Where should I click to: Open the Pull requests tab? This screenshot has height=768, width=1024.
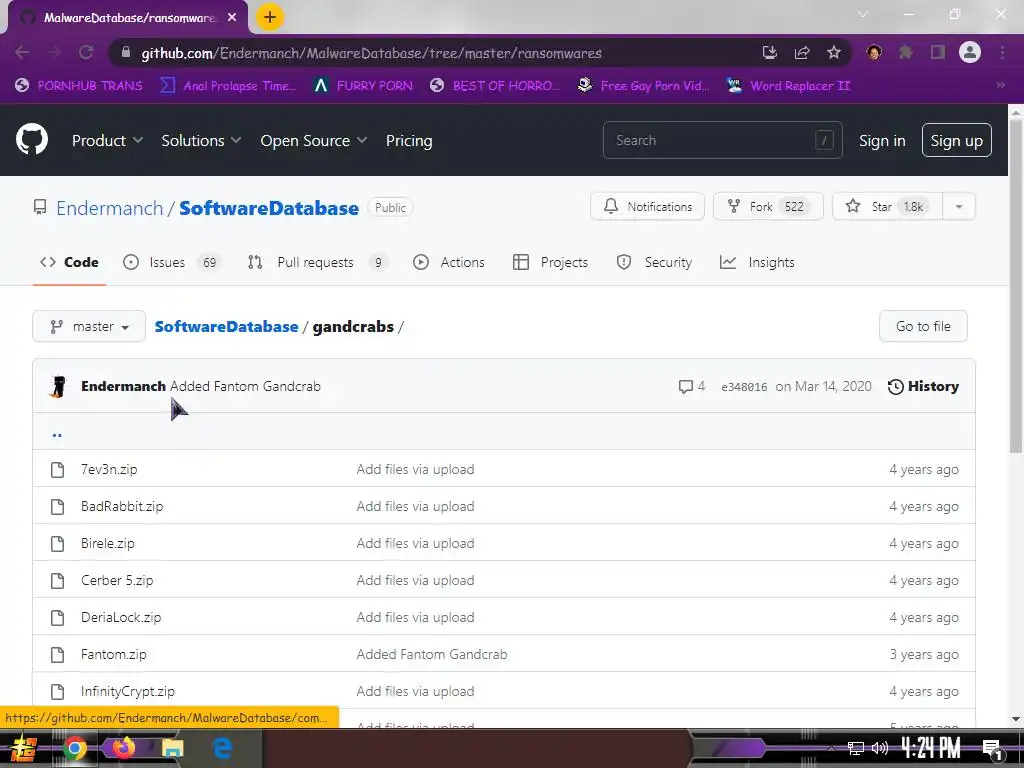pos(317,262)
